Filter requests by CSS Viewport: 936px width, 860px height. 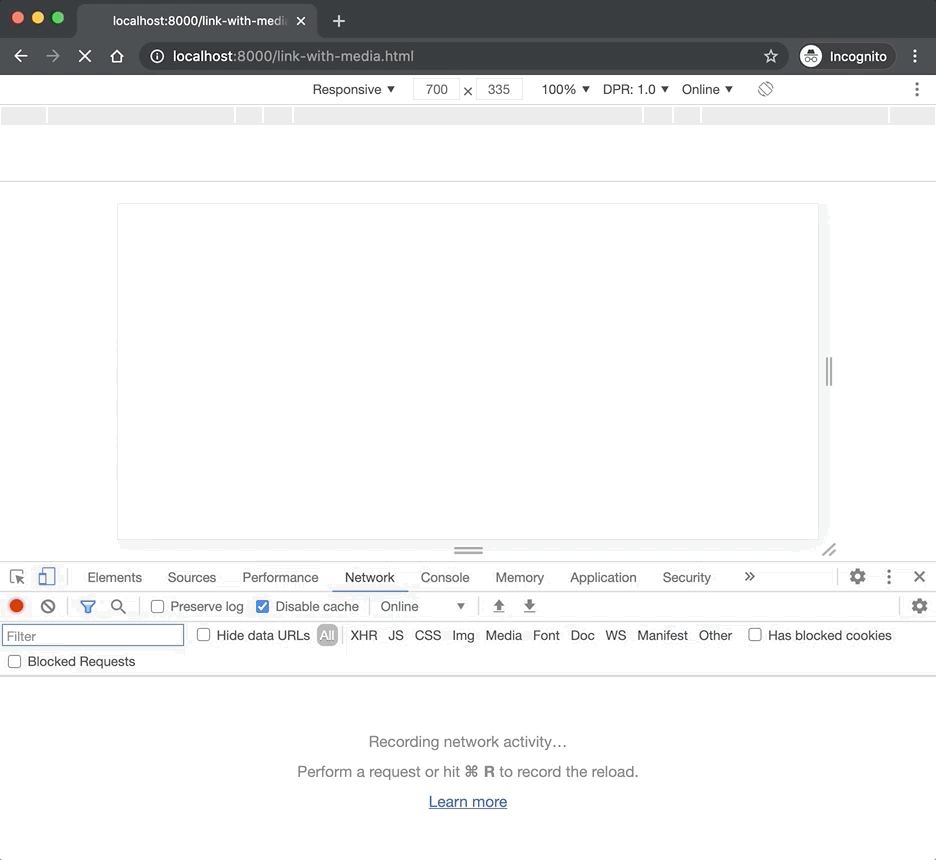coord(428,635)
